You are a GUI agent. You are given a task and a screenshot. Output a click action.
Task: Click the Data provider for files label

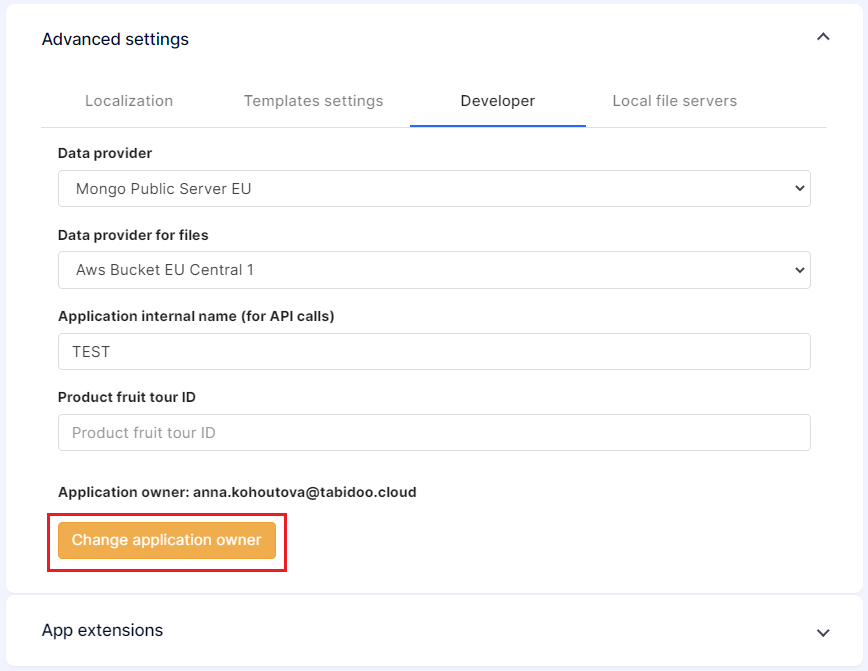click(133, 235)
